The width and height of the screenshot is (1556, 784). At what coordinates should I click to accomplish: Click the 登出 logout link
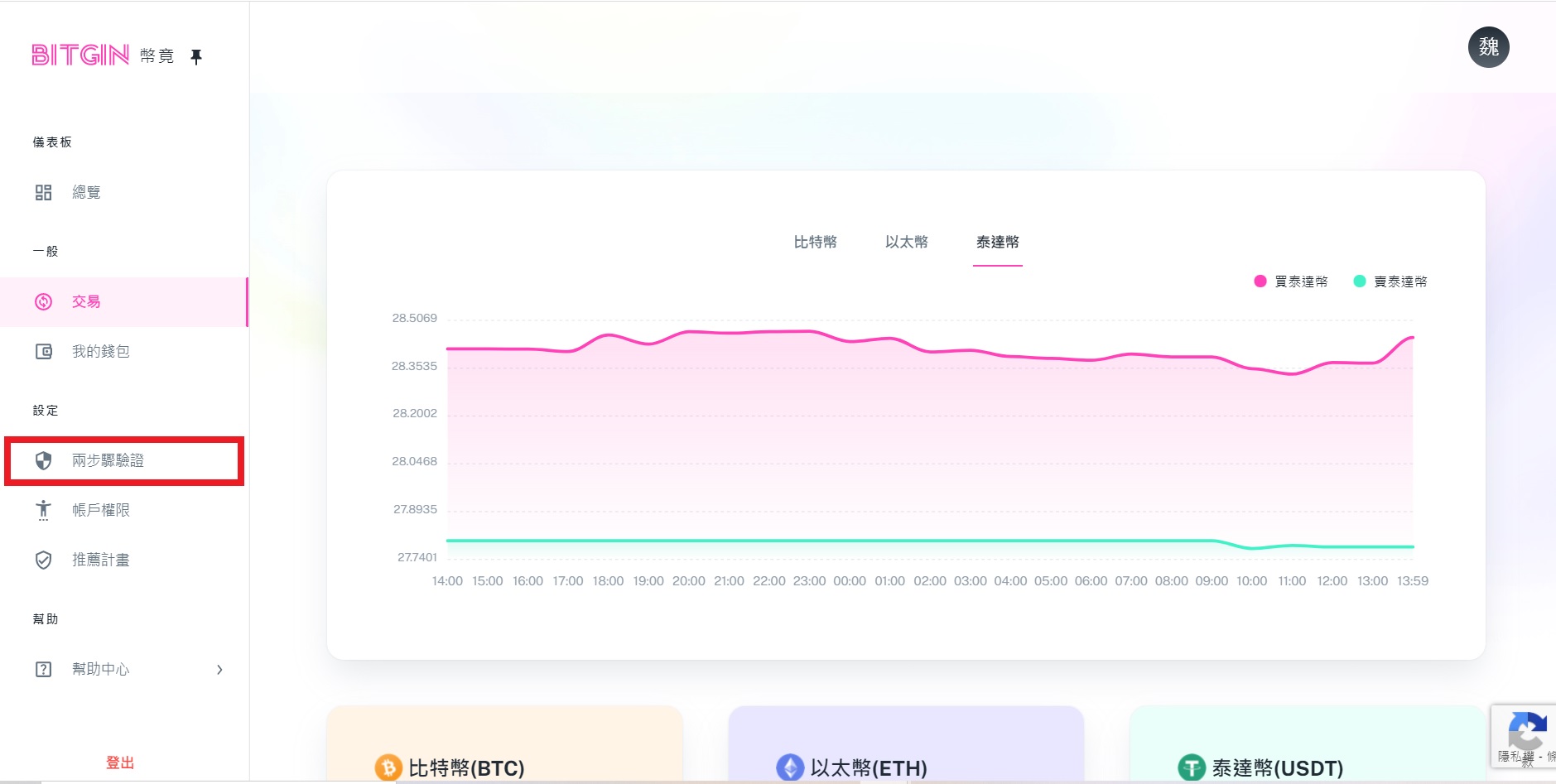coord(120,762)
